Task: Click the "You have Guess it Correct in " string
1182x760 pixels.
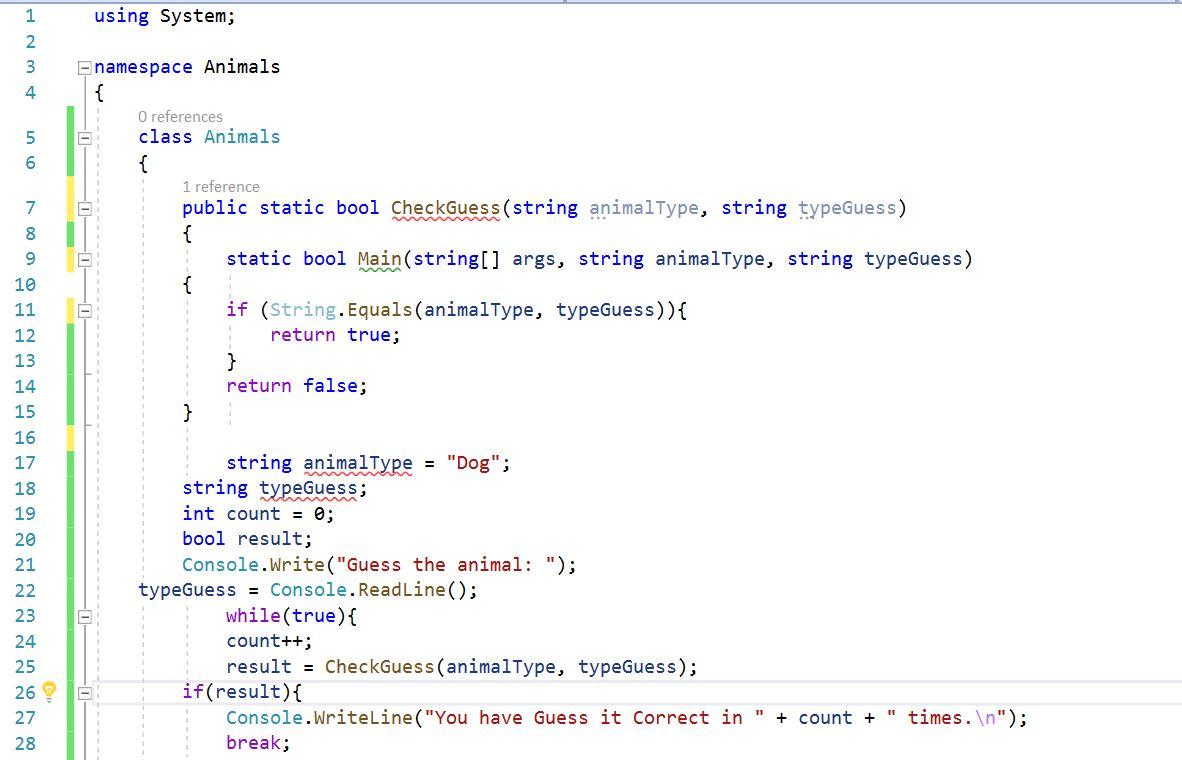Action: pyautogui.click(x=594, y=718)
